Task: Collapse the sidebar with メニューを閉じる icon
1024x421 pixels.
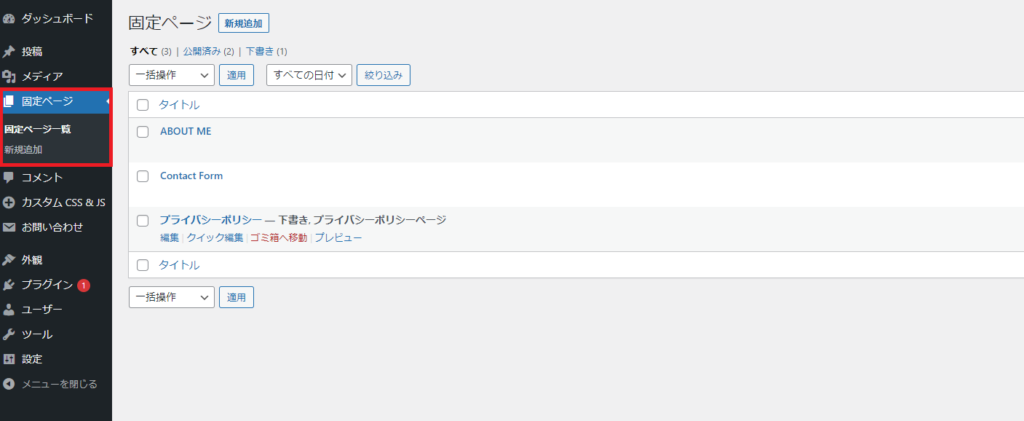Action: (x=9, y=383)
